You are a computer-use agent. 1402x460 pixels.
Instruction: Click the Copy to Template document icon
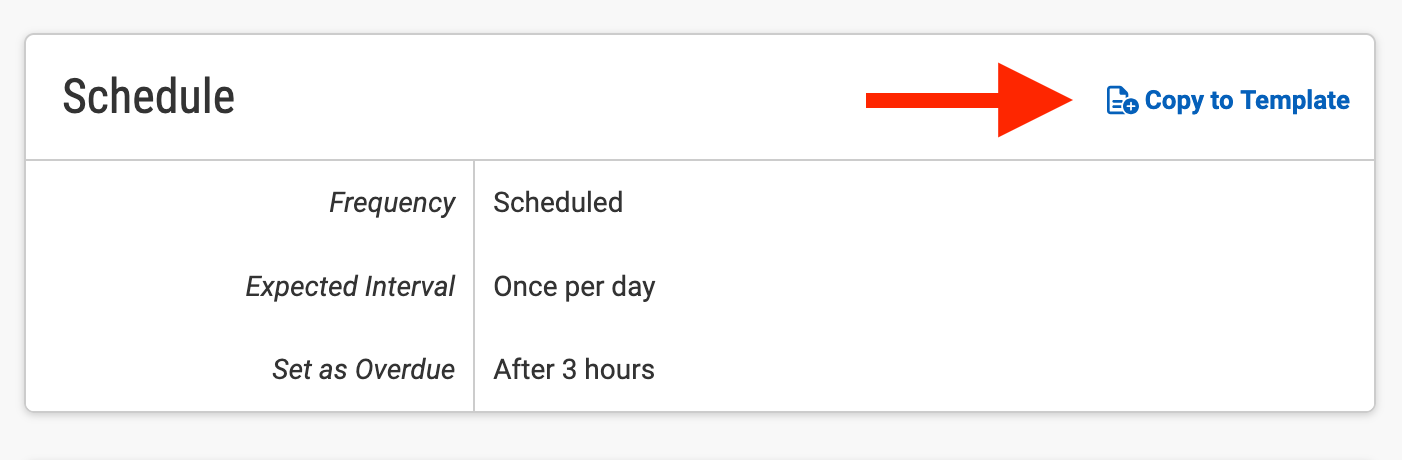[1121, 101]
